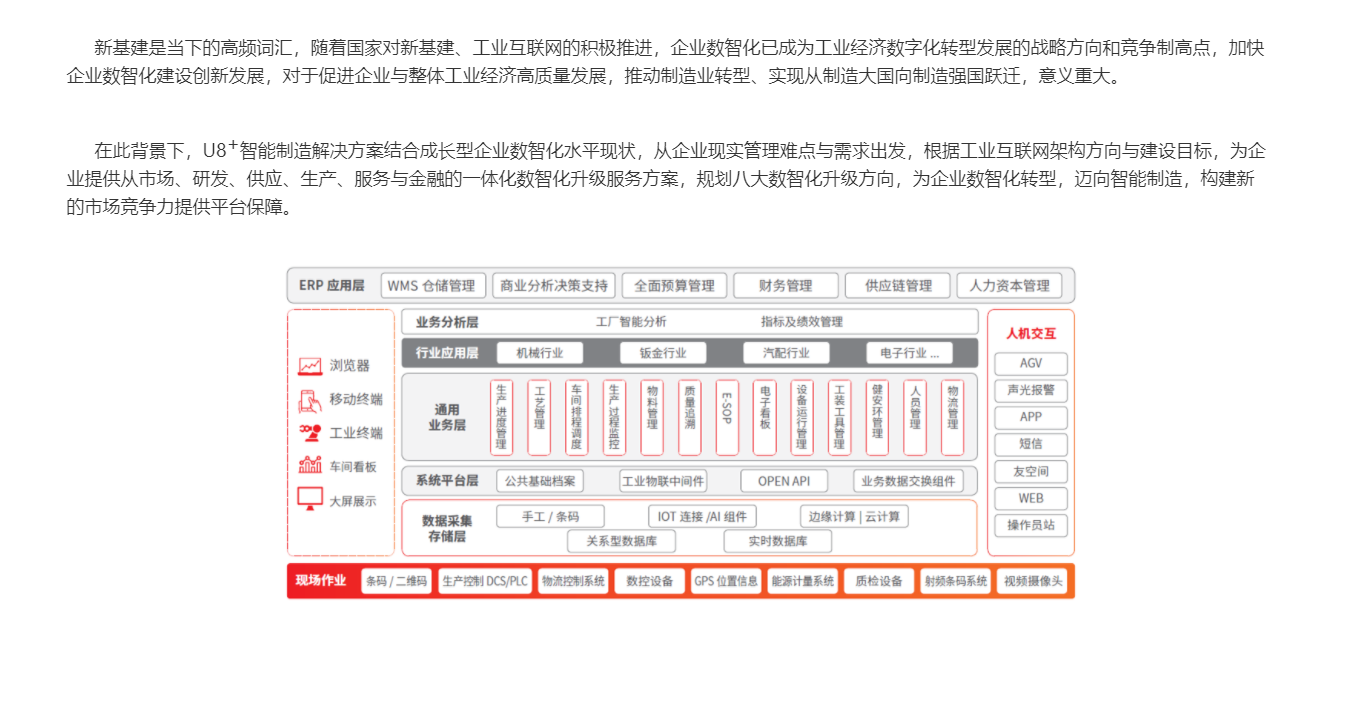The width and height of the screenshot is (1348, 721).
Task: Click the 工业终端 icon
Action: (310, 433)
